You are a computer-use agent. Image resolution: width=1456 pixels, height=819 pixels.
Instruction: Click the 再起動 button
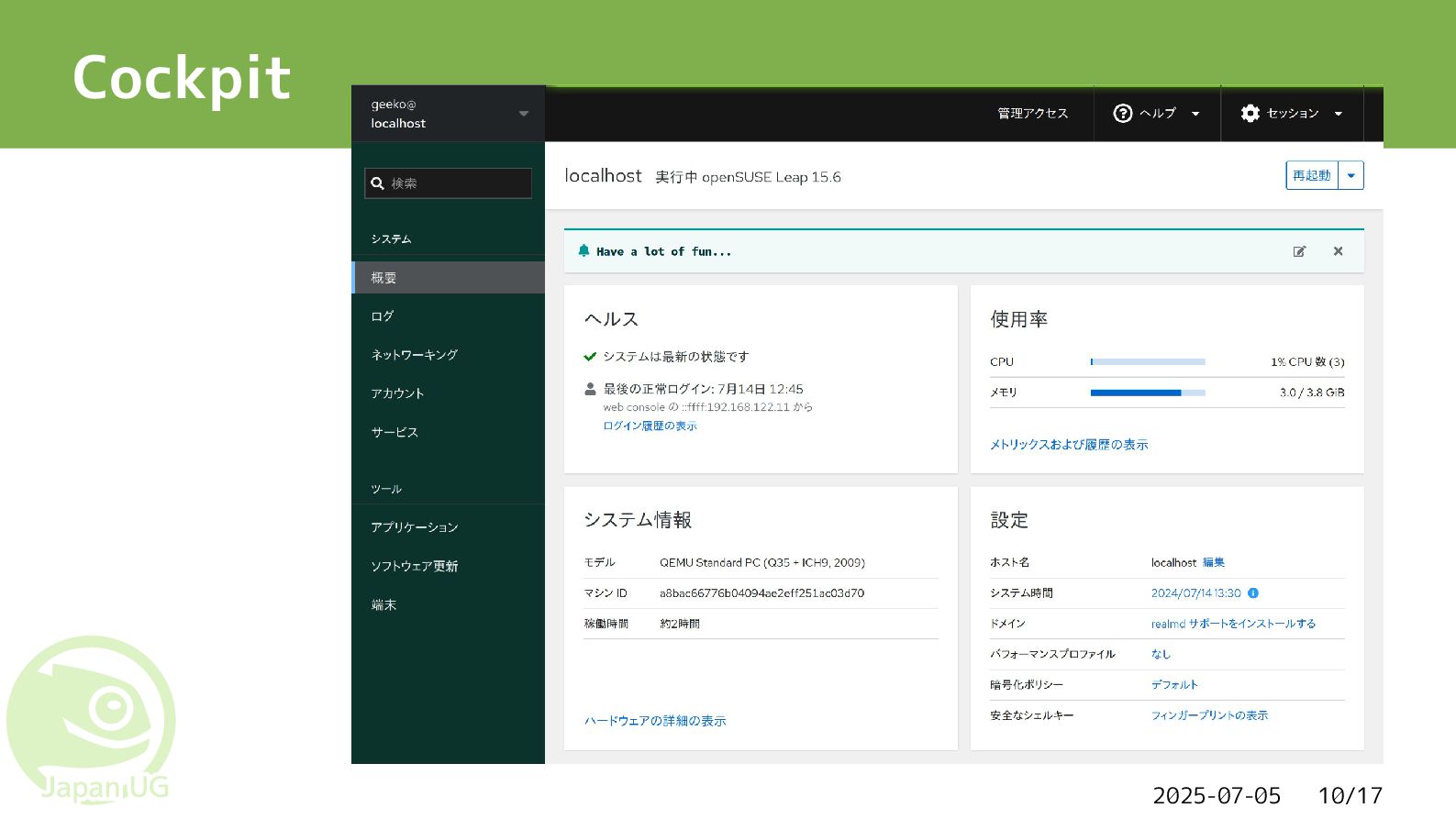click(1312, 175)
